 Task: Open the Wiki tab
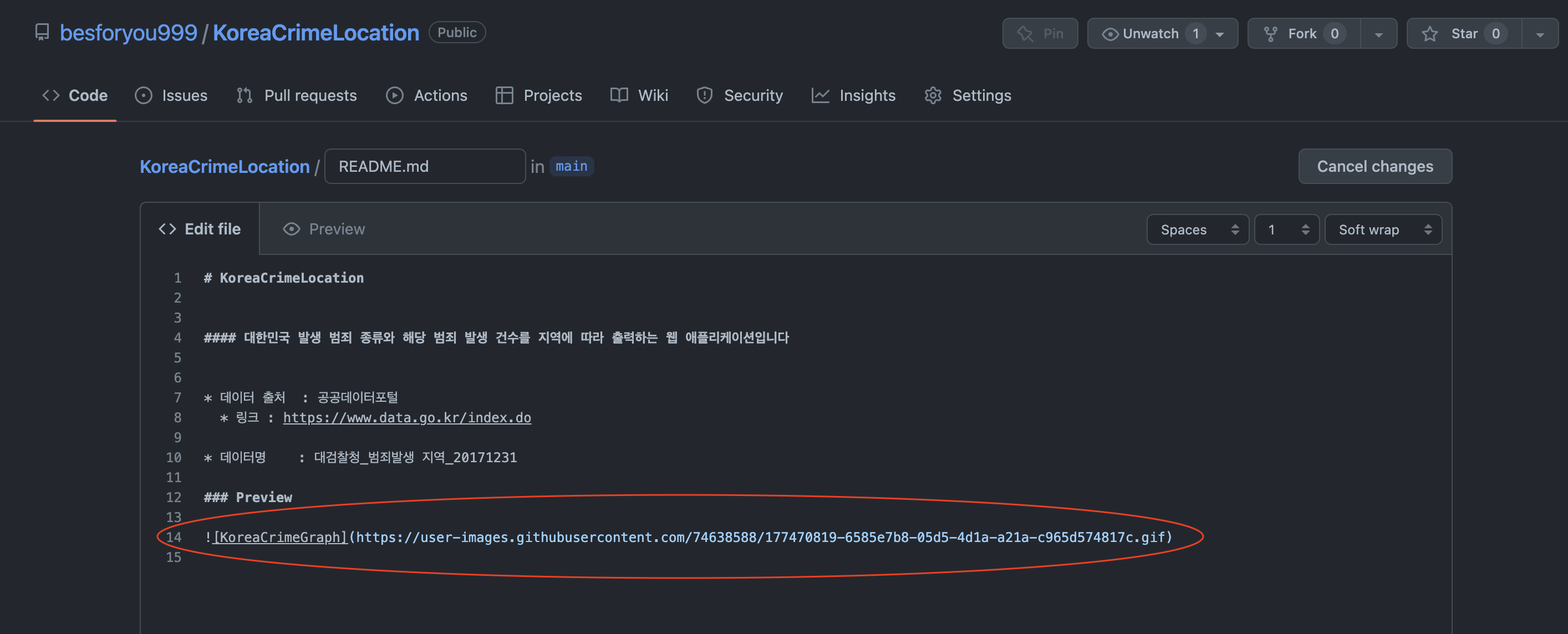(x=639, y=95)
